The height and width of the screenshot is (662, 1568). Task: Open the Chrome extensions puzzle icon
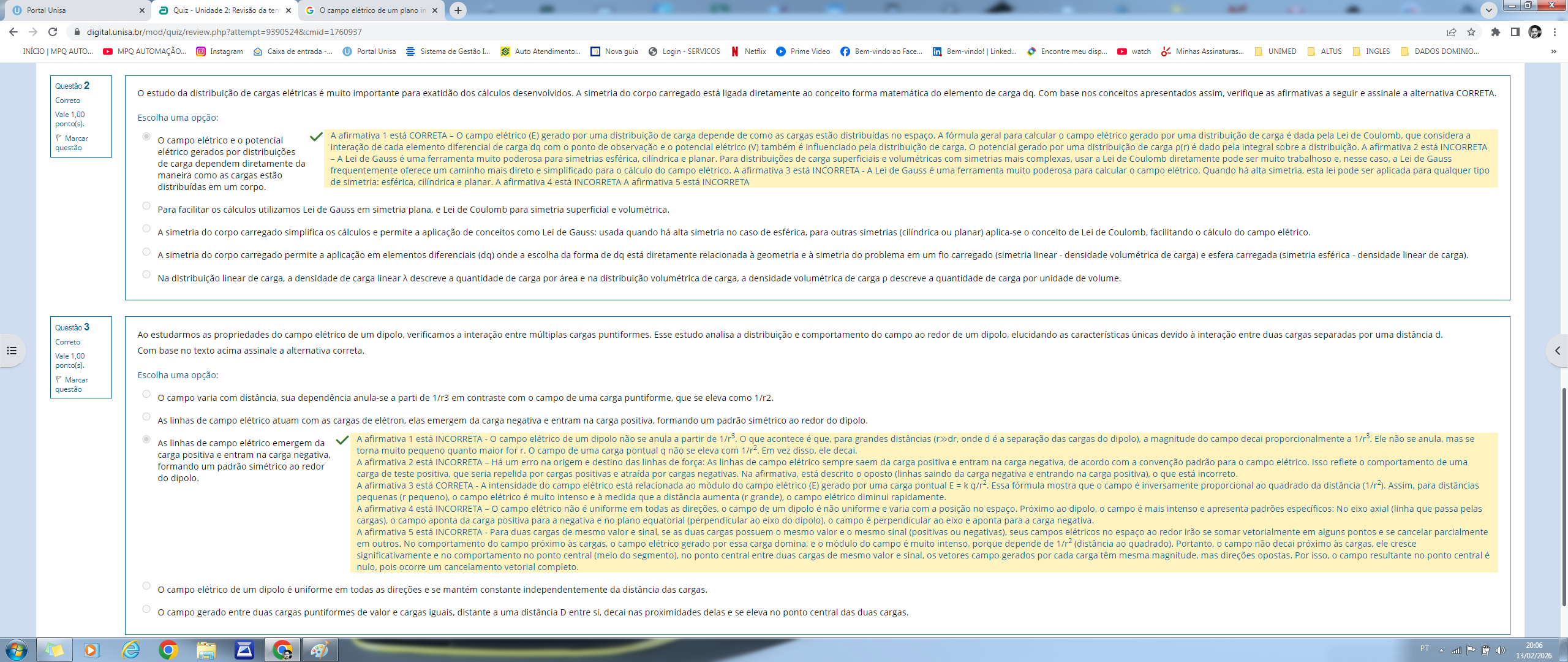tap(1496, 32)
